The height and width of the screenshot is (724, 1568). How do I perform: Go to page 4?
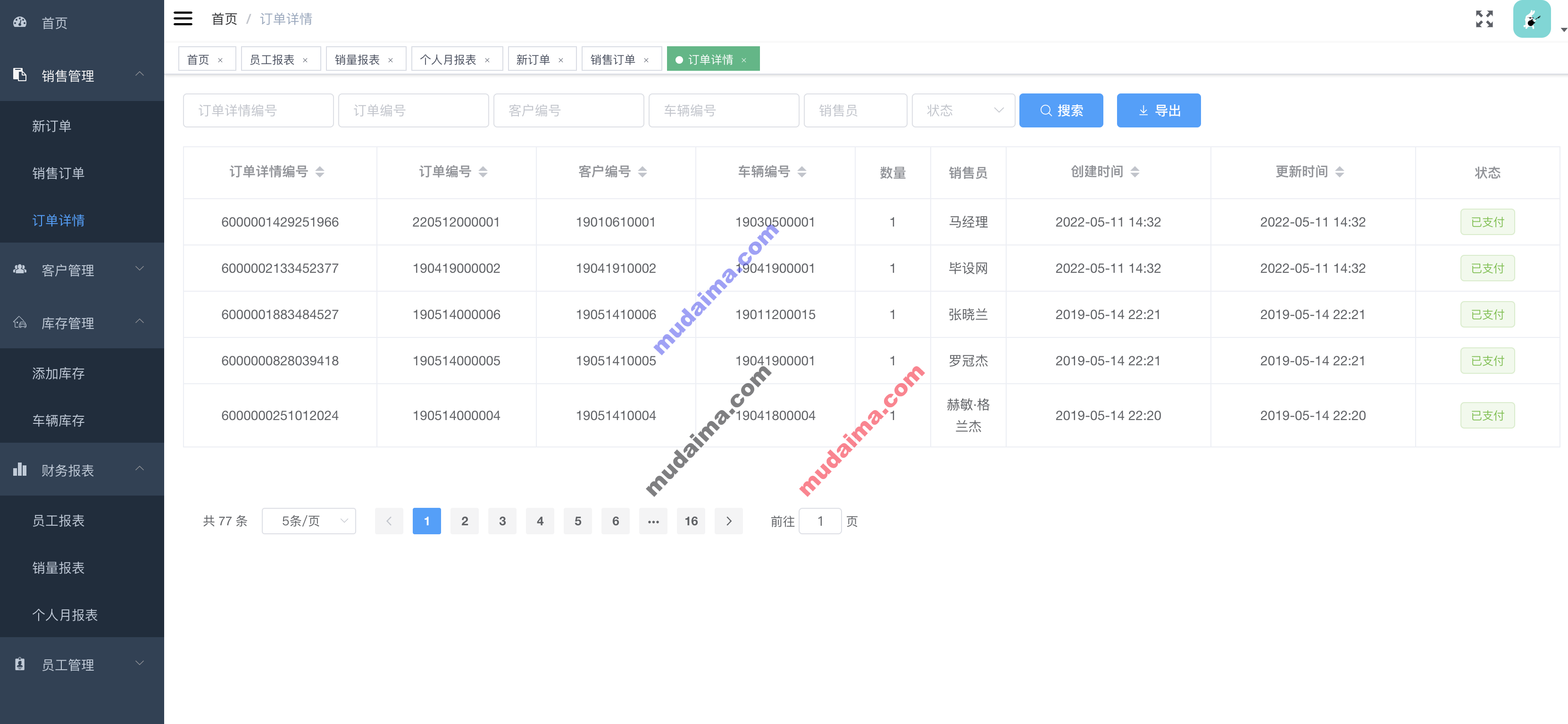[540, 521]
